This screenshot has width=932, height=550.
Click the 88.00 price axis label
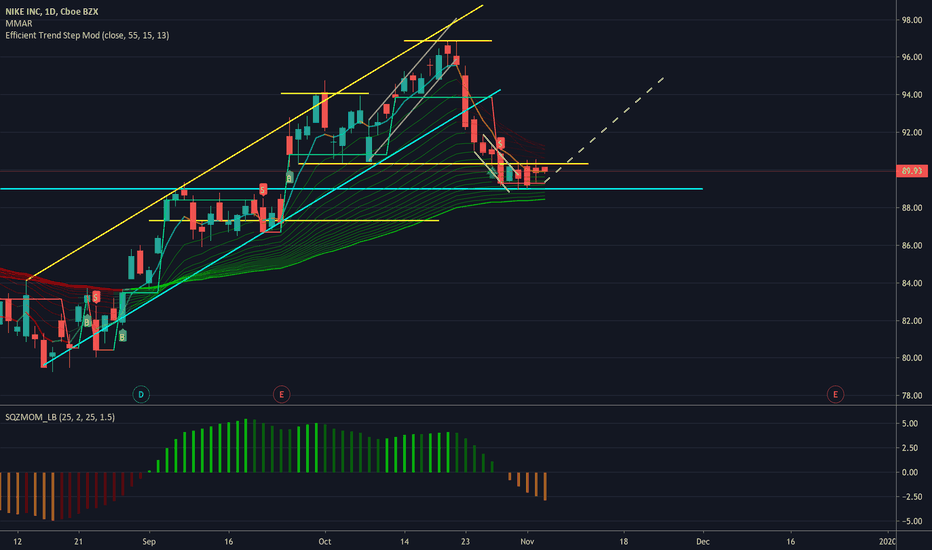pyautogui.click(x=912, y=208)
